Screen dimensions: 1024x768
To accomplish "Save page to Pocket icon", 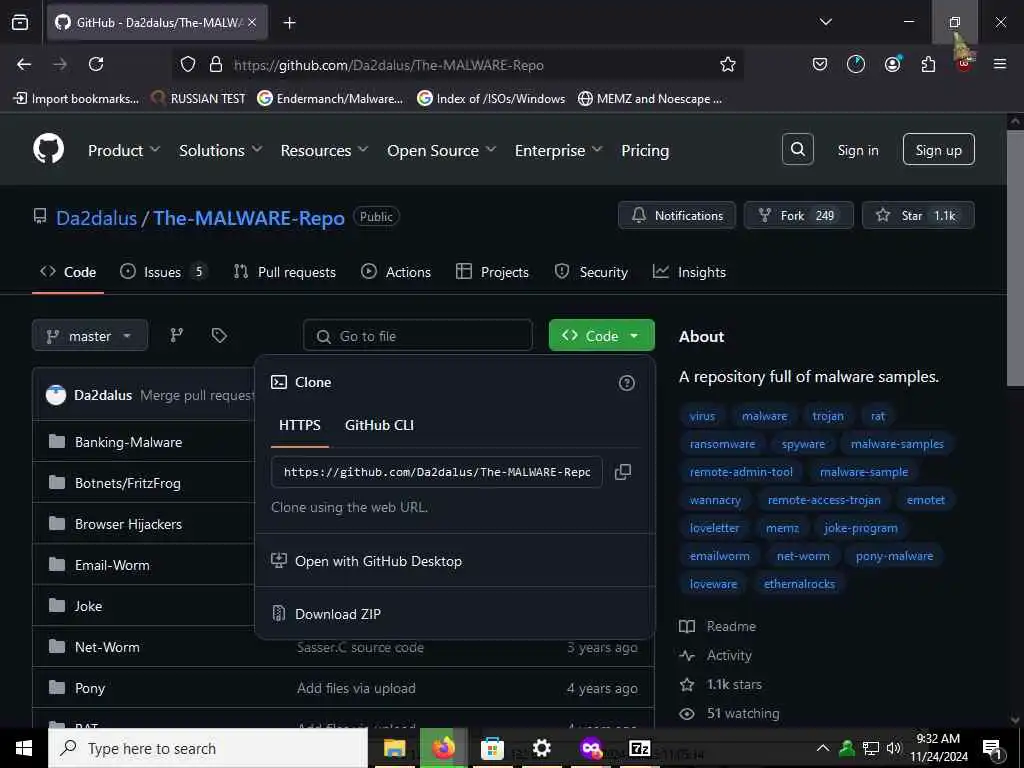I will coord(820,64).
